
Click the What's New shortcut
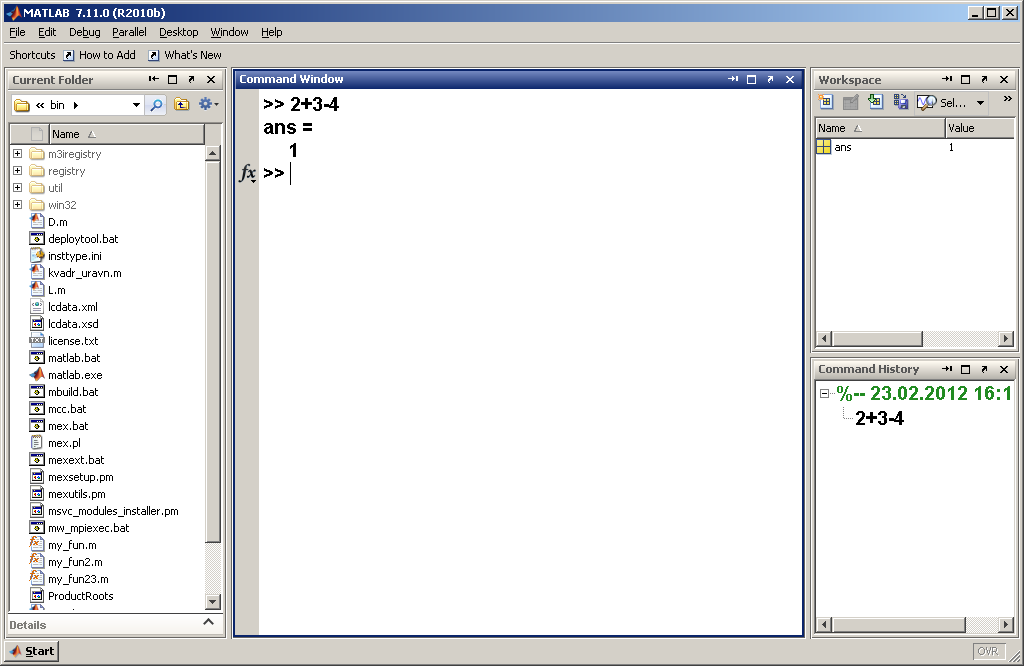(x=185, y=55)
